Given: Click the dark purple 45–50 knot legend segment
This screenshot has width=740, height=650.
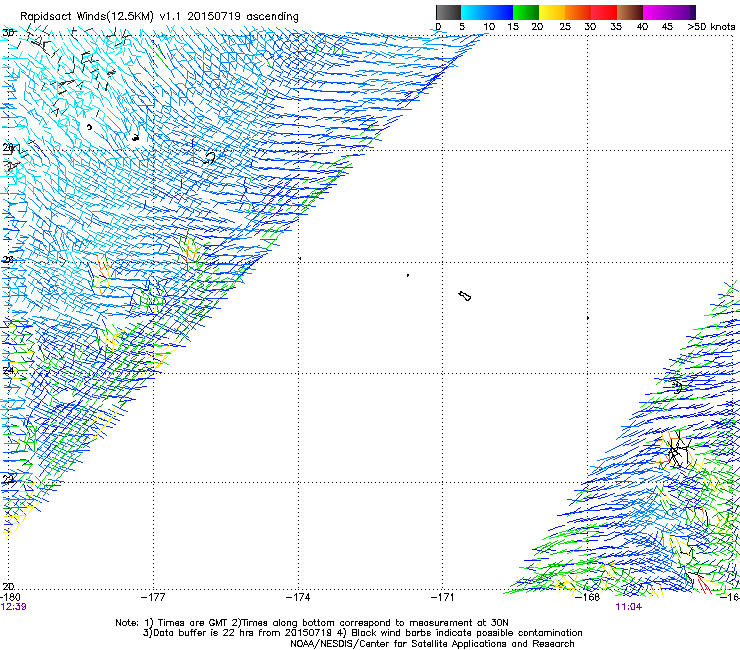Looking at the screenshot, I should coord(682,12).
